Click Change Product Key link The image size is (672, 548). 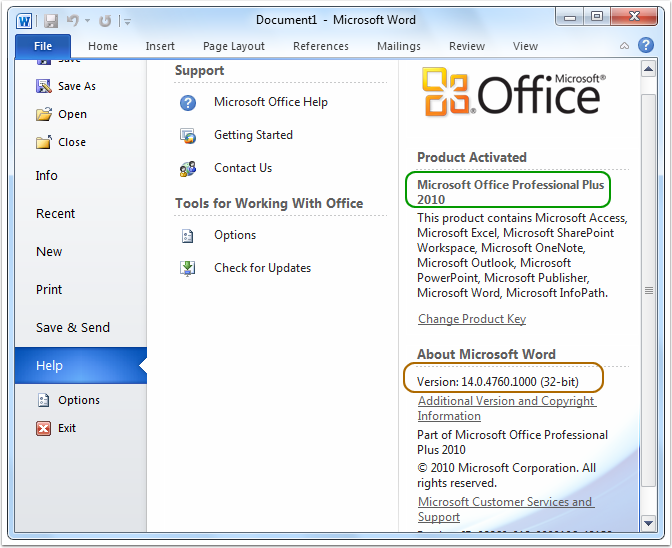tap(472, 319)
